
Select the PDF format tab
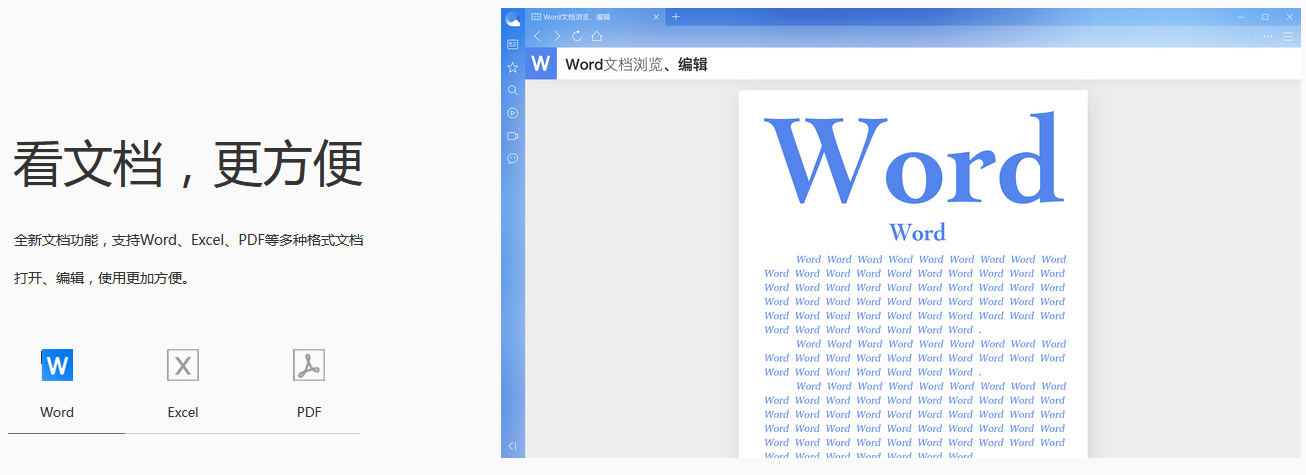point(309,383)
